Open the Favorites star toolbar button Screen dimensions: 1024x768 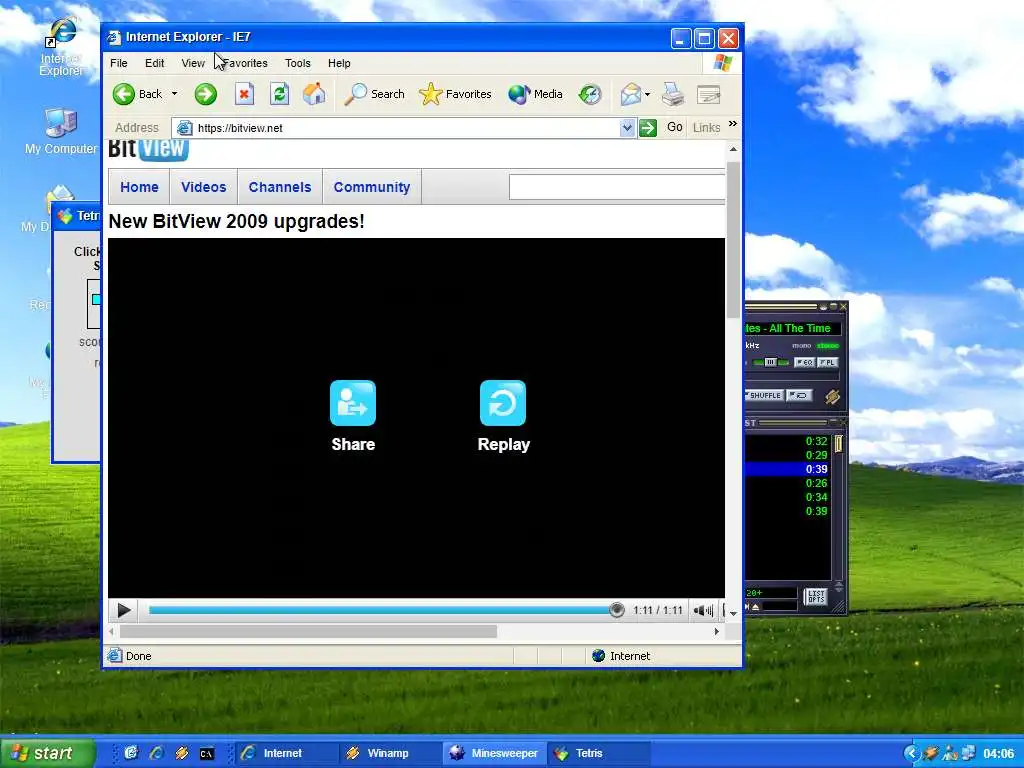[x=455, y=94]
